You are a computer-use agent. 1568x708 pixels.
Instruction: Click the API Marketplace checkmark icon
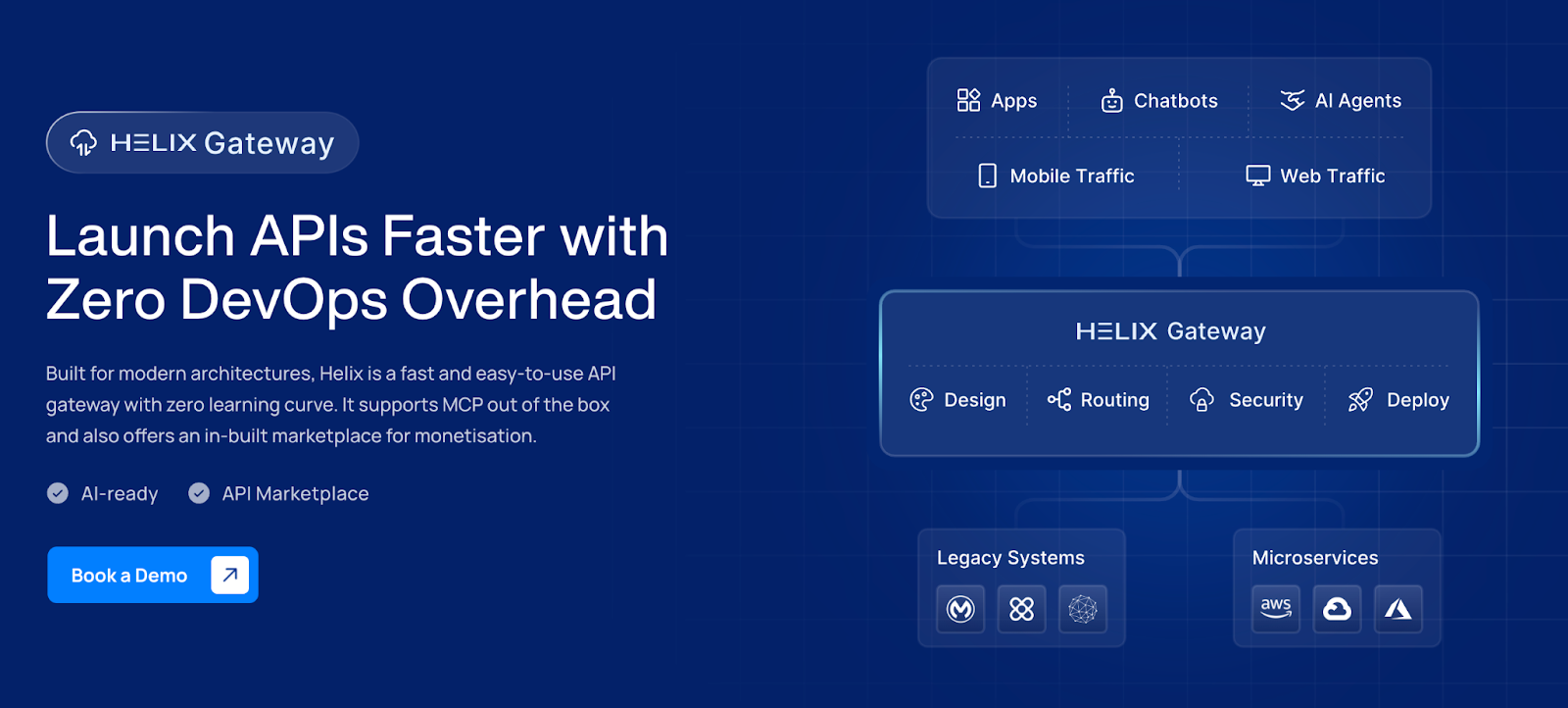pyautogui.click(x=199, y=493)
